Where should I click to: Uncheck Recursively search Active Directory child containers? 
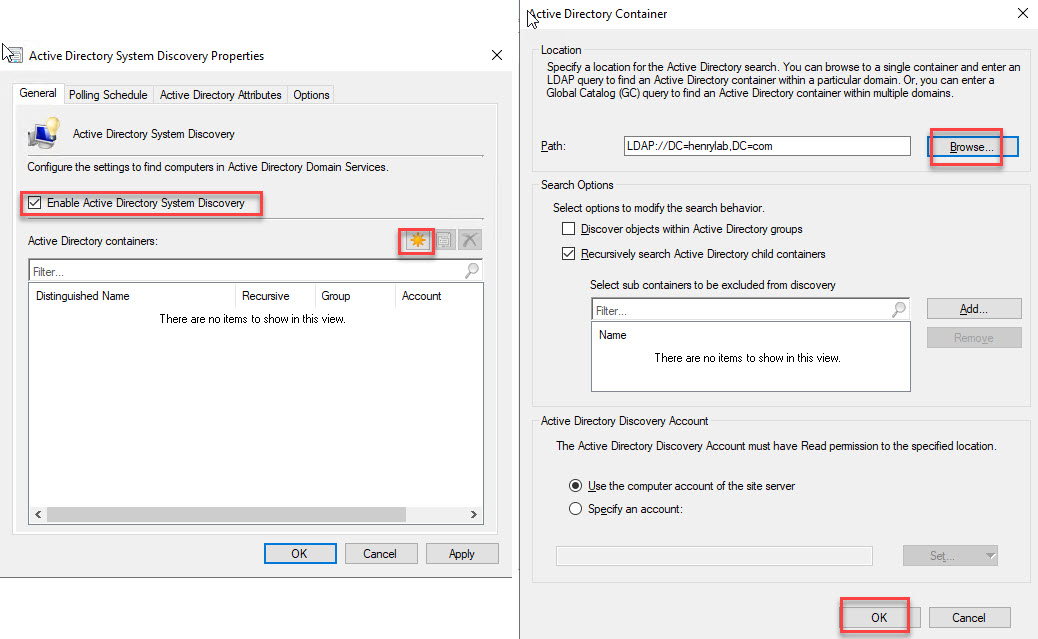coord(569,254)
